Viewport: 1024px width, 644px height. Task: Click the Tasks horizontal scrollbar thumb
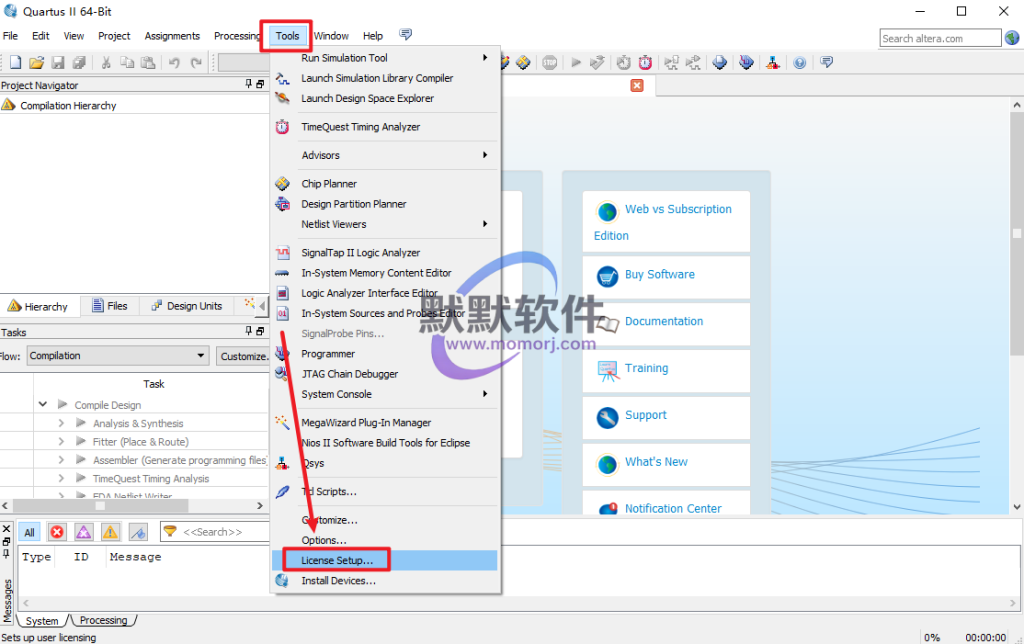click(101, 506)
